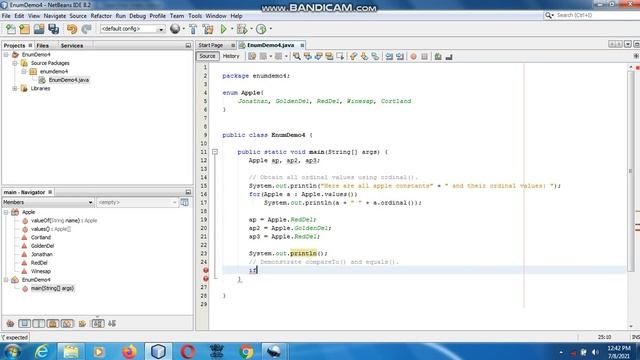Click the Open Project toolbar icon
The width and height of the screenshot is (640, 360).
(39, 29)
